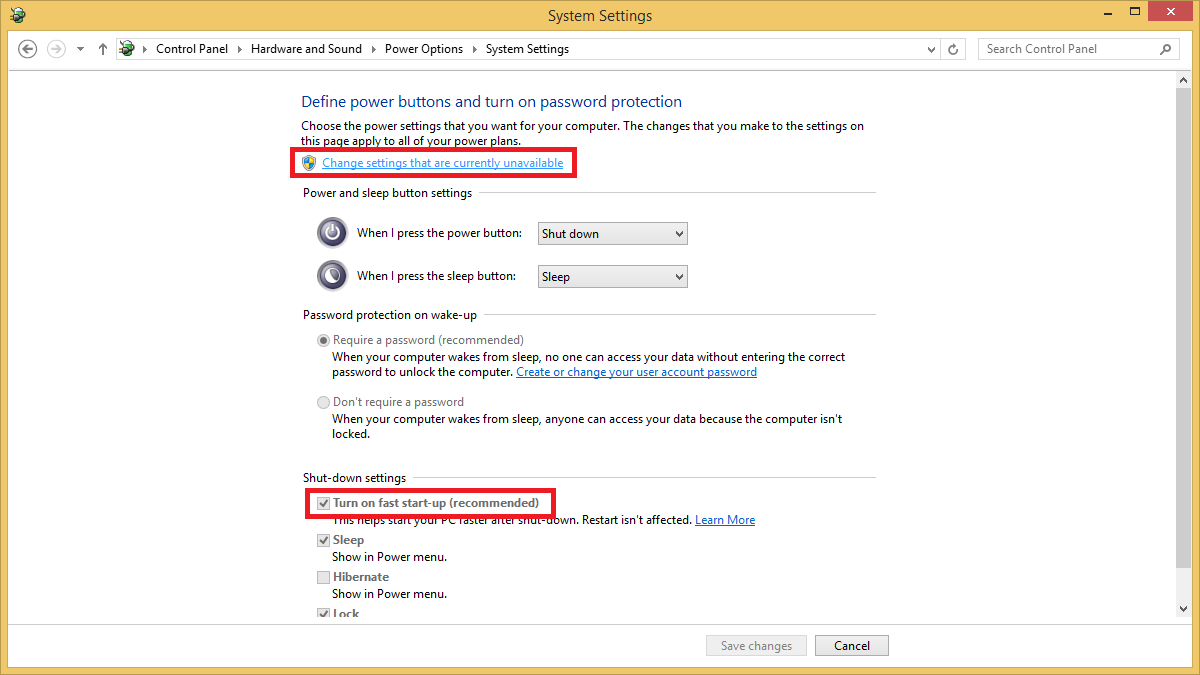
Task: Enable the Hibernate shut-down option
Action: [323, 577]
